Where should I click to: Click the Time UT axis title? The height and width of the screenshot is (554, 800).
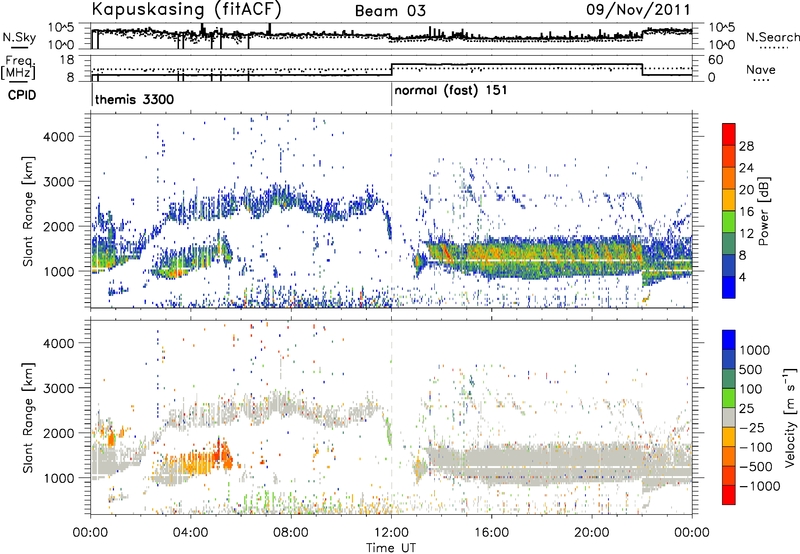click(391, 548)
